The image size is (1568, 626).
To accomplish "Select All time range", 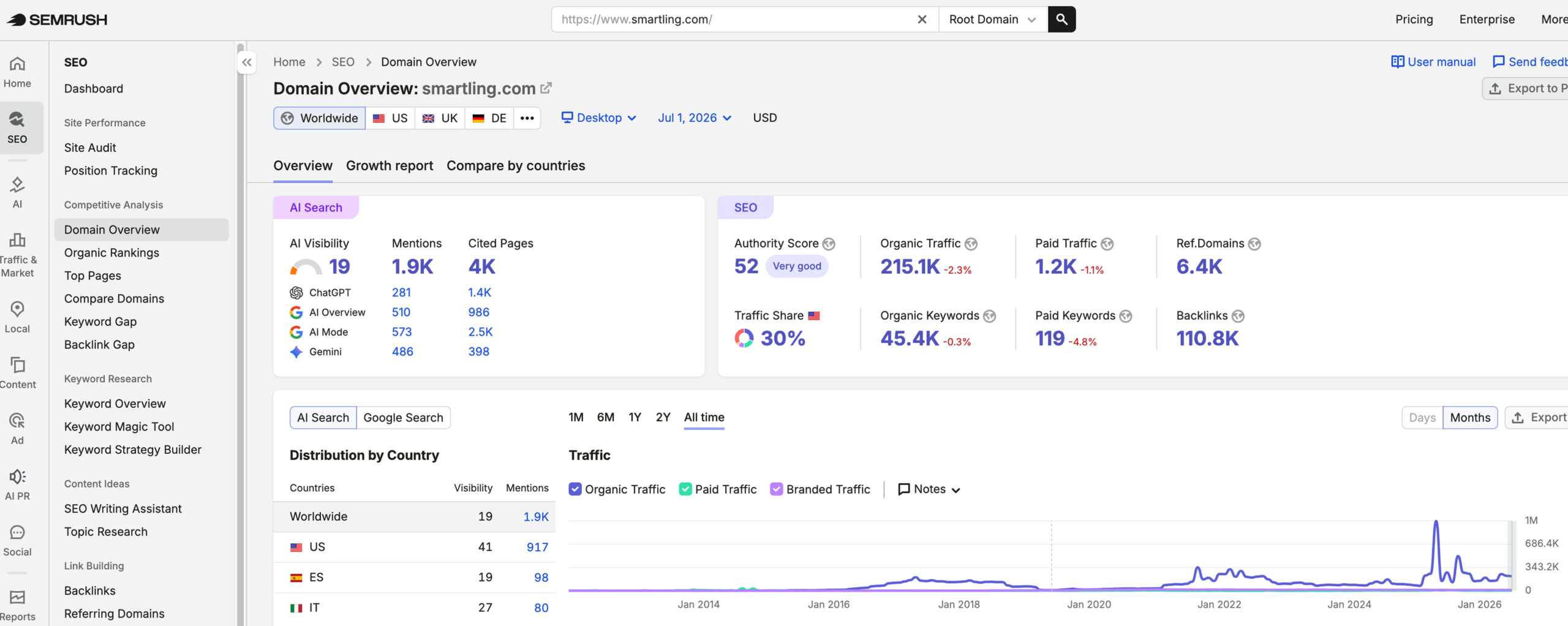I will pos(704,417).
